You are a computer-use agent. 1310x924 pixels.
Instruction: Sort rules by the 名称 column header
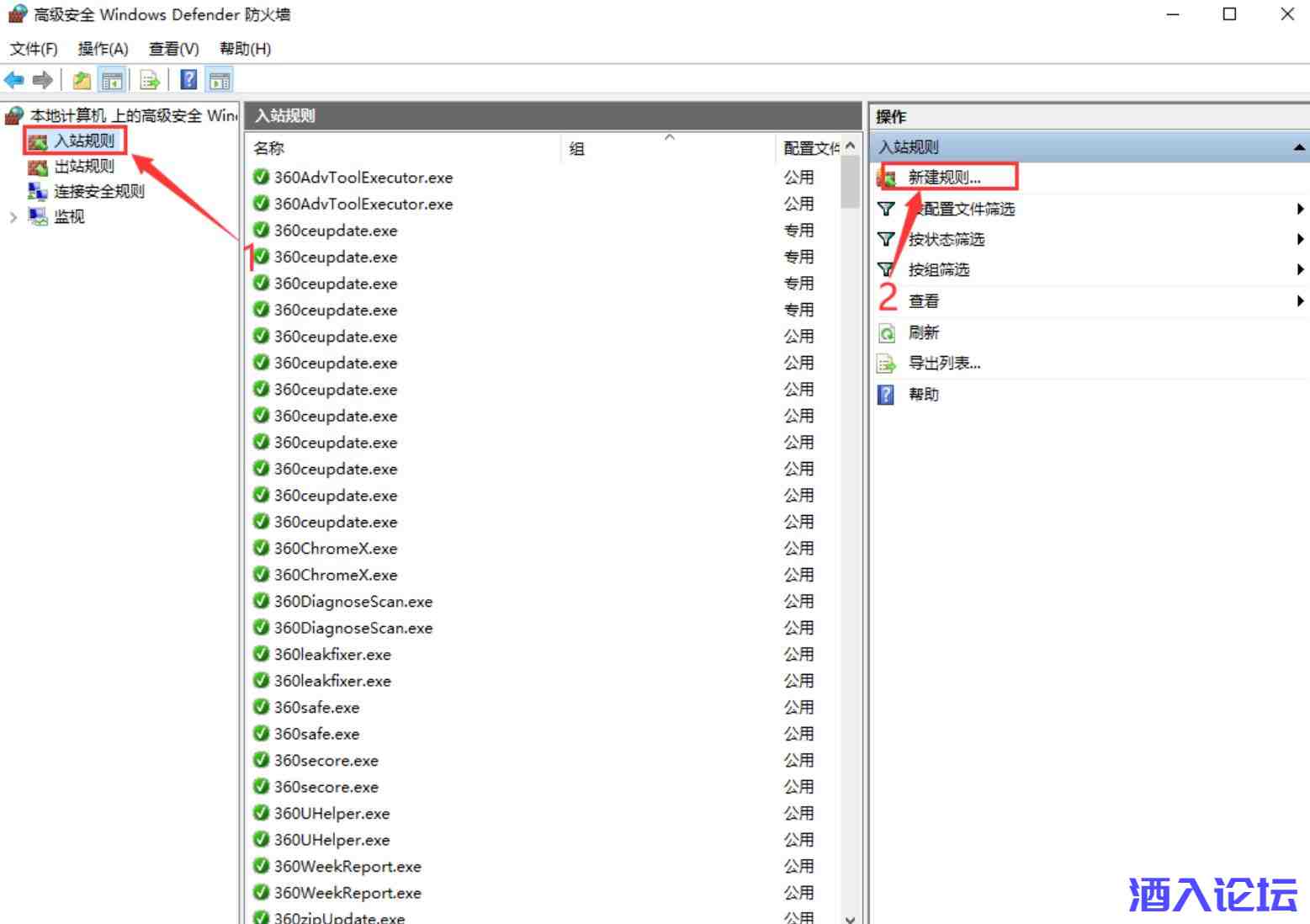pyautogui.click(x=269, y=148)
